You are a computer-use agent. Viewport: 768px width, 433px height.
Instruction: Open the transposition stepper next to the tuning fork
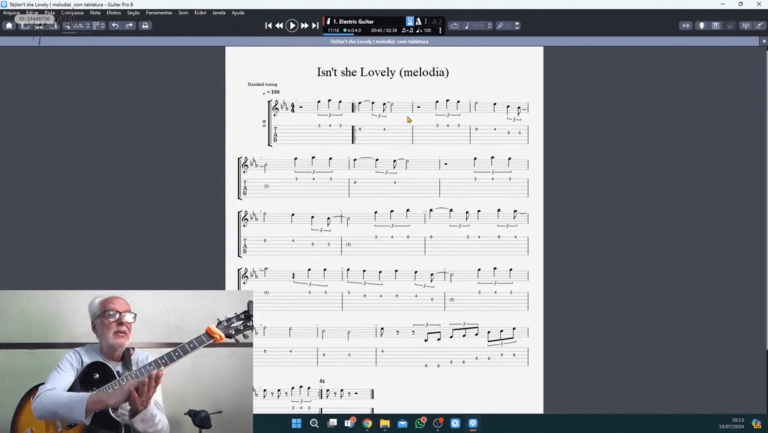pos(517,25)
